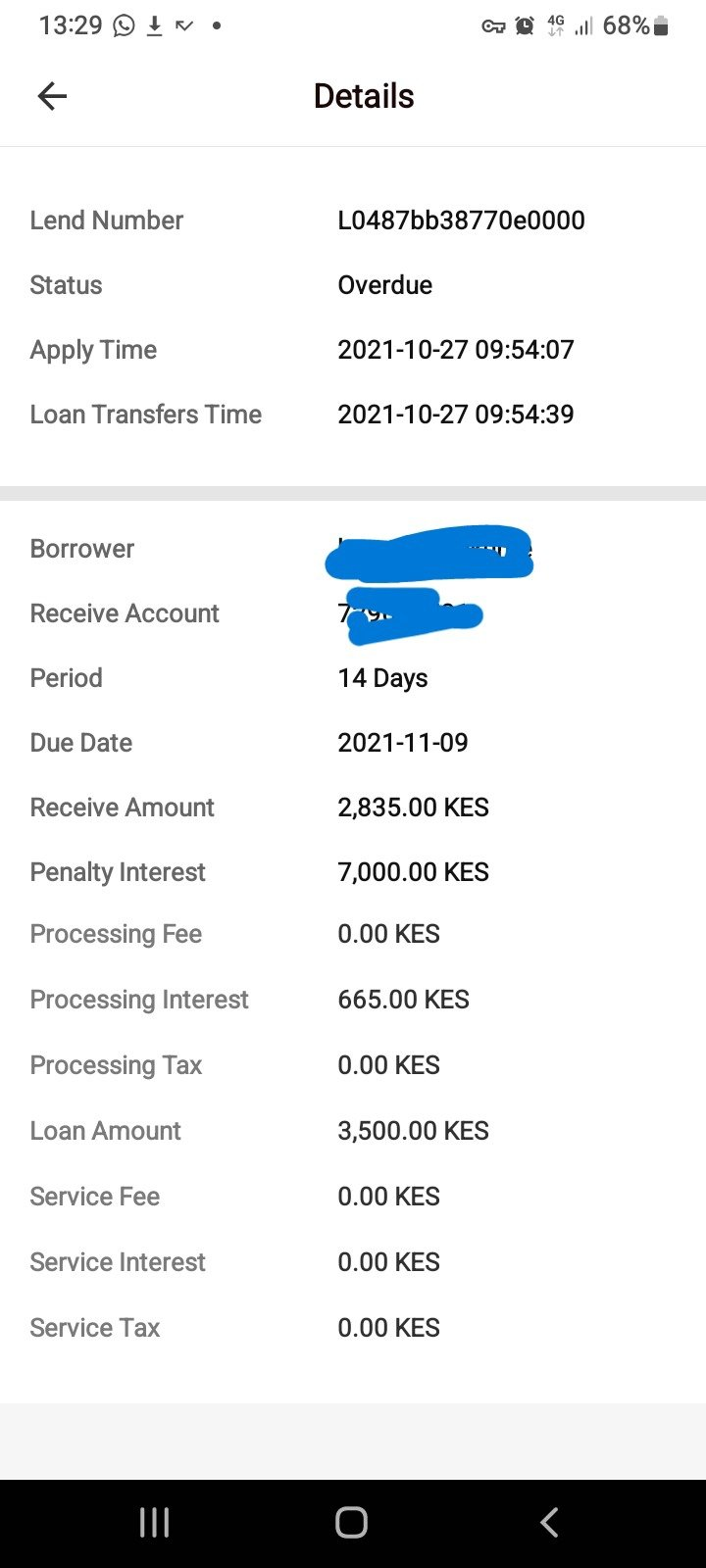Image resolution: width=706 pixels, height=1568 pixels.
Task: Tap the due date 2021-11-09
Action: point(402,743)
